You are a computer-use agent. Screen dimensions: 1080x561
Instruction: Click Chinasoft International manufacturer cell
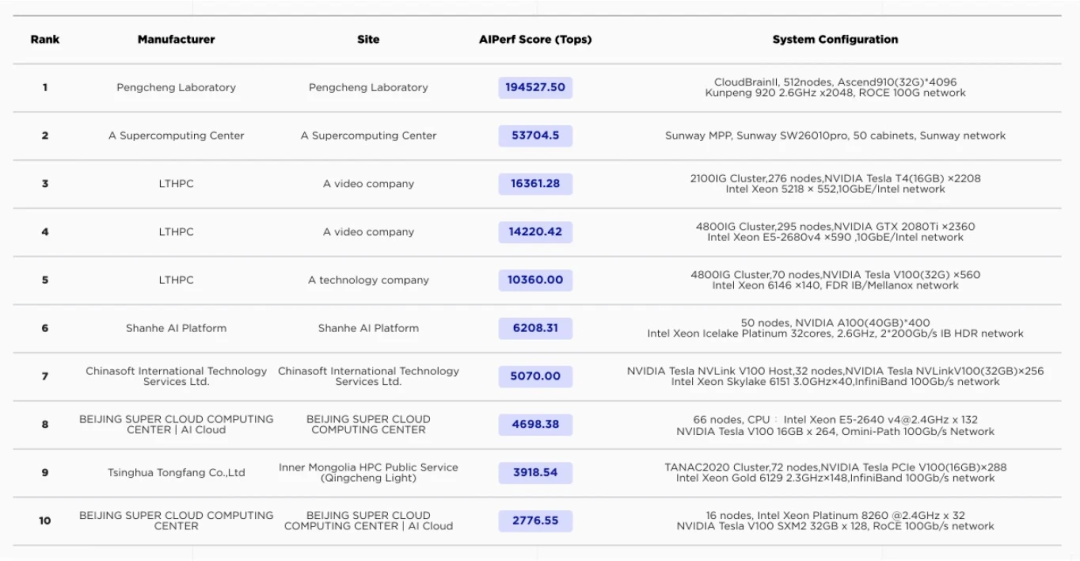(176, 376)
